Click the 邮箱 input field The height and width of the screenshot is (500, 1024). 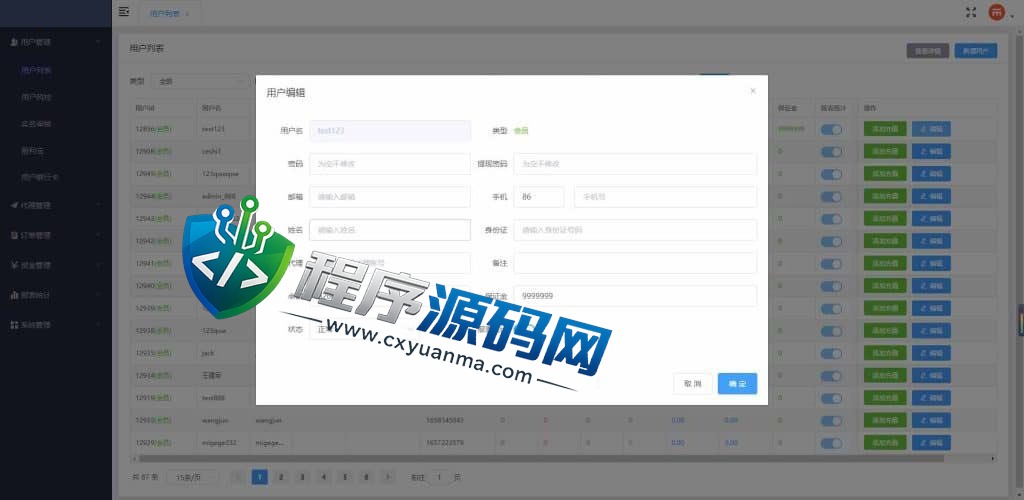pos(390,196)
